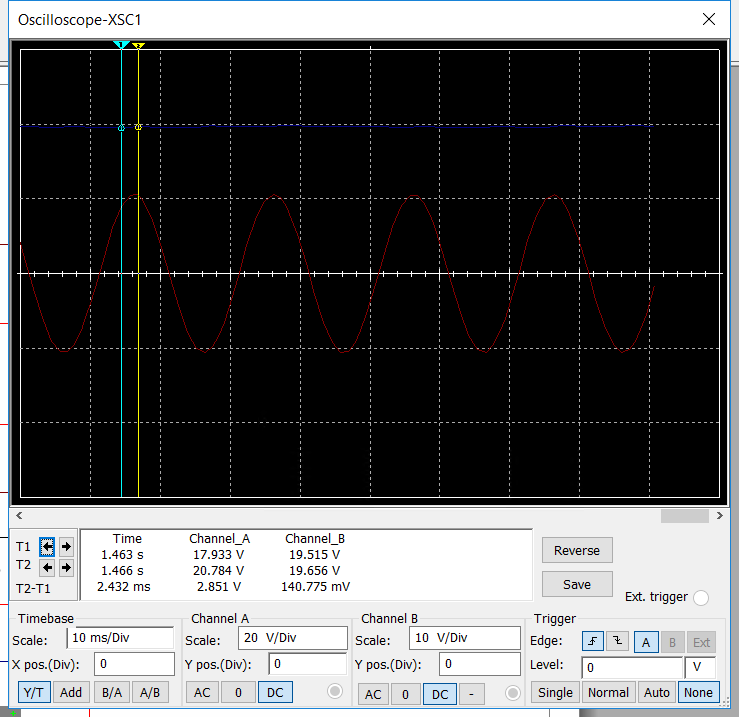Click the yellow T2 cursor marker
The image size is (739, 717).
coord(138,46)
